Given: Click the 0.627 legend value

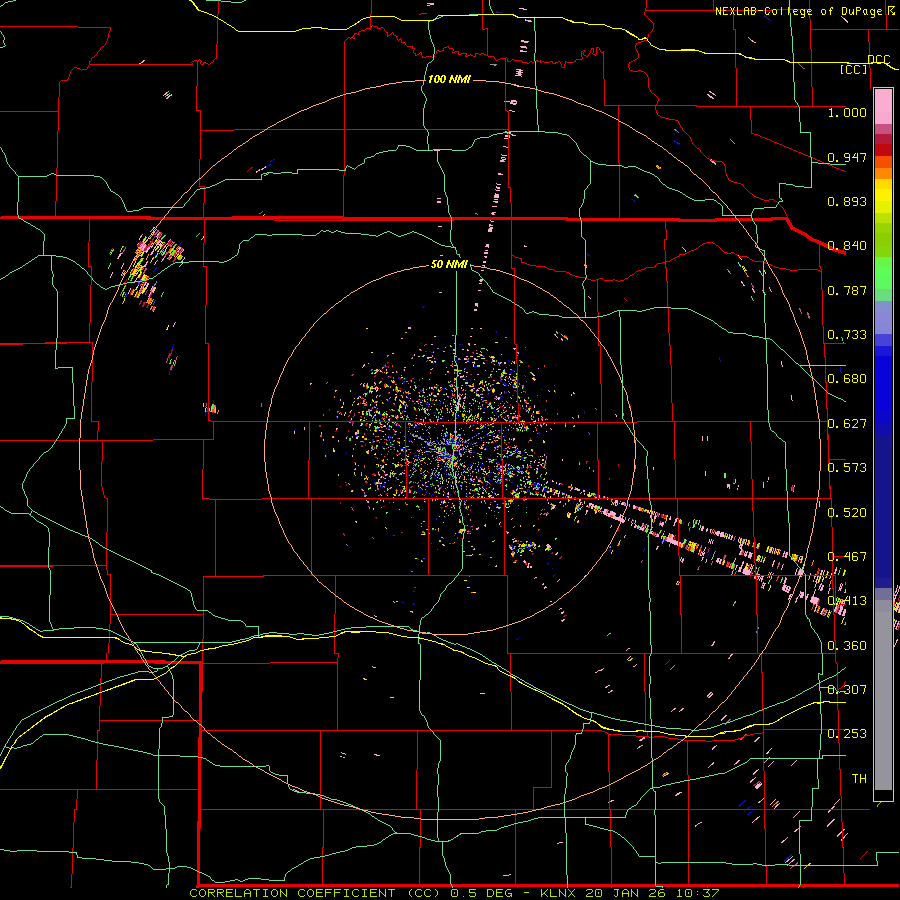Looking at the screenshot, I should click(847, 424).
